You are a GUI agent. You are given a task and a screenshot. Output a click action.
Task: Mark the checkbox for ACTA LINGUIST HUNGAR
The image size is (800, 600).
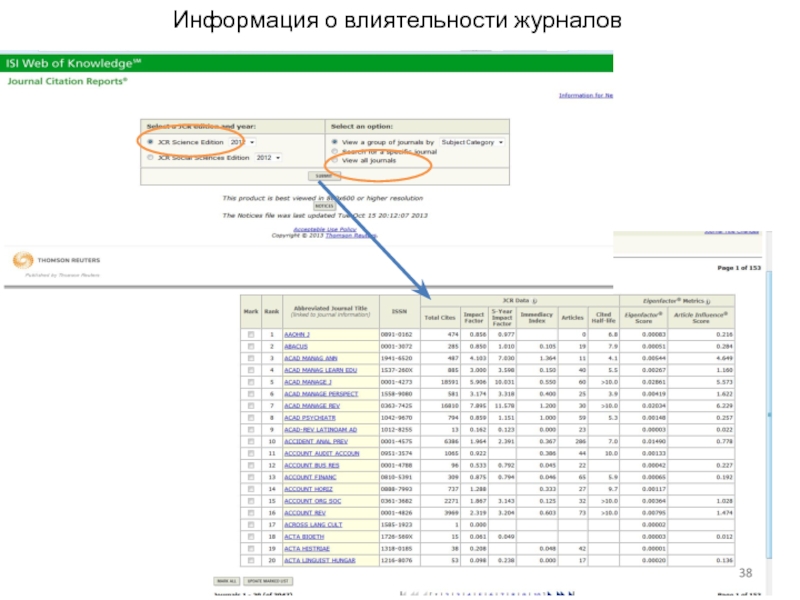pos(251,560)
